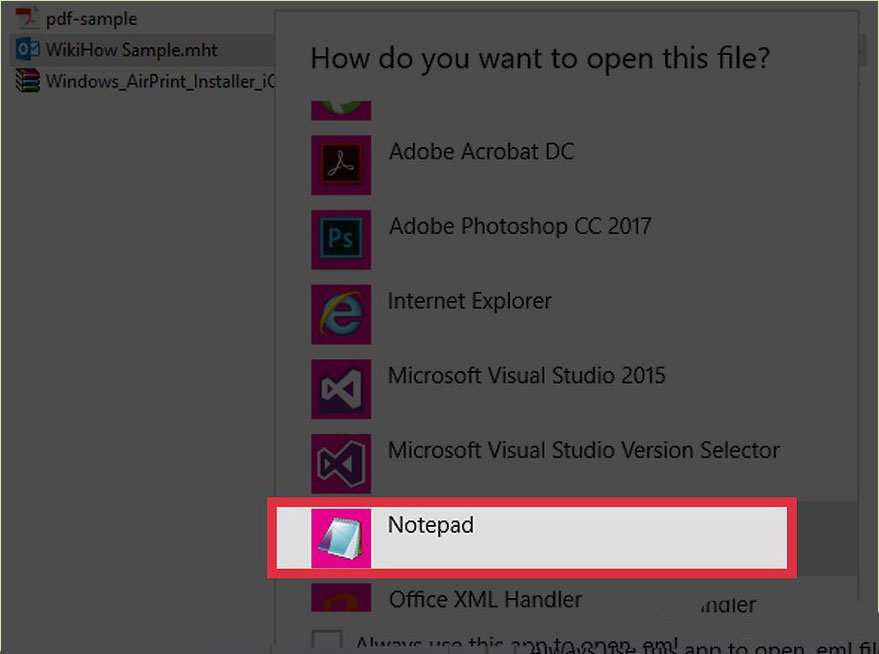Click the archive icon beside Windows_AirPrint_Installer
The image size is (879, 654).
(27, 81)
